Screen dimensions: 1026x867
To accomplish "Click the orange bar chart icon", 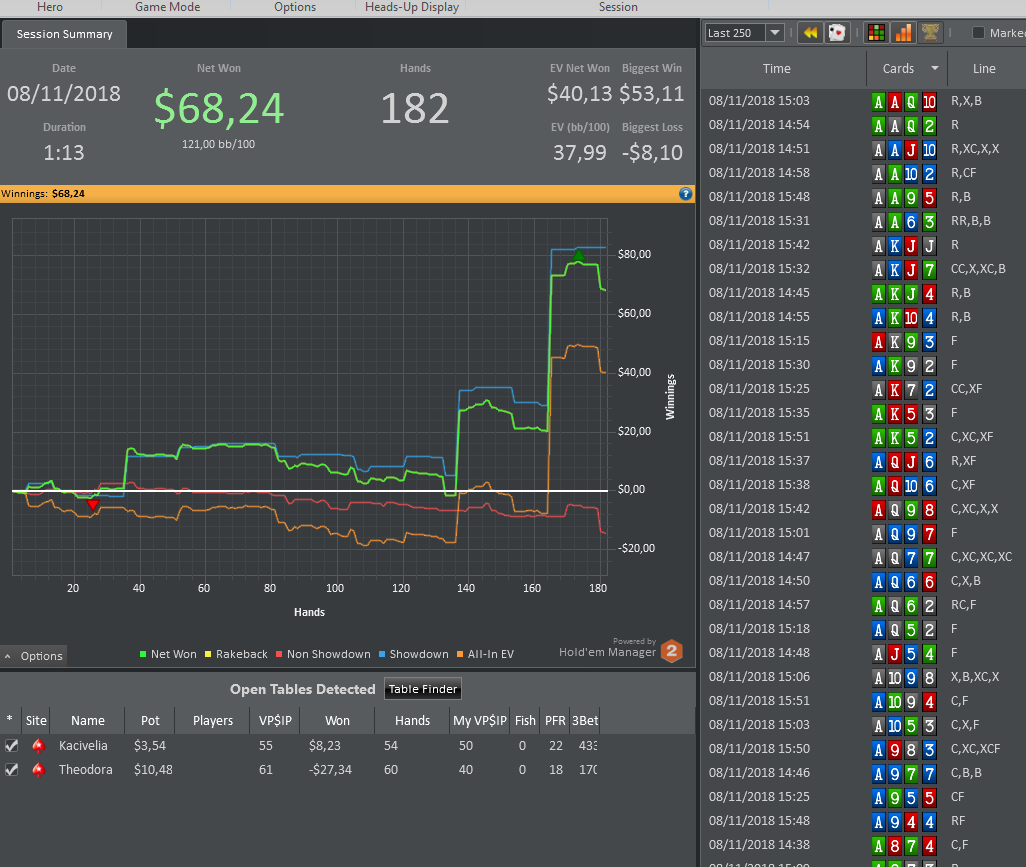I will tap(903, 33).
